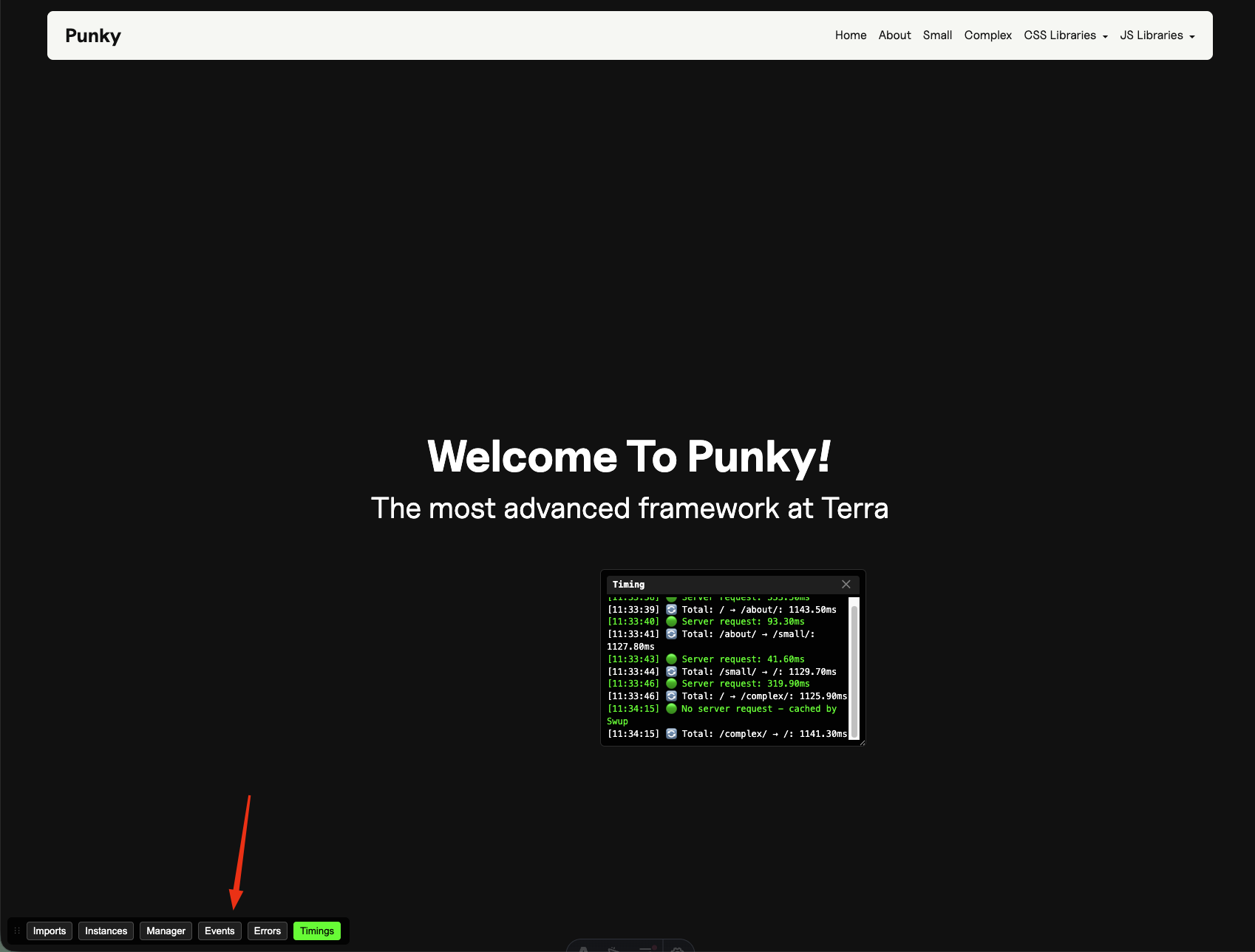Show the Instances panel

(106, 931)
